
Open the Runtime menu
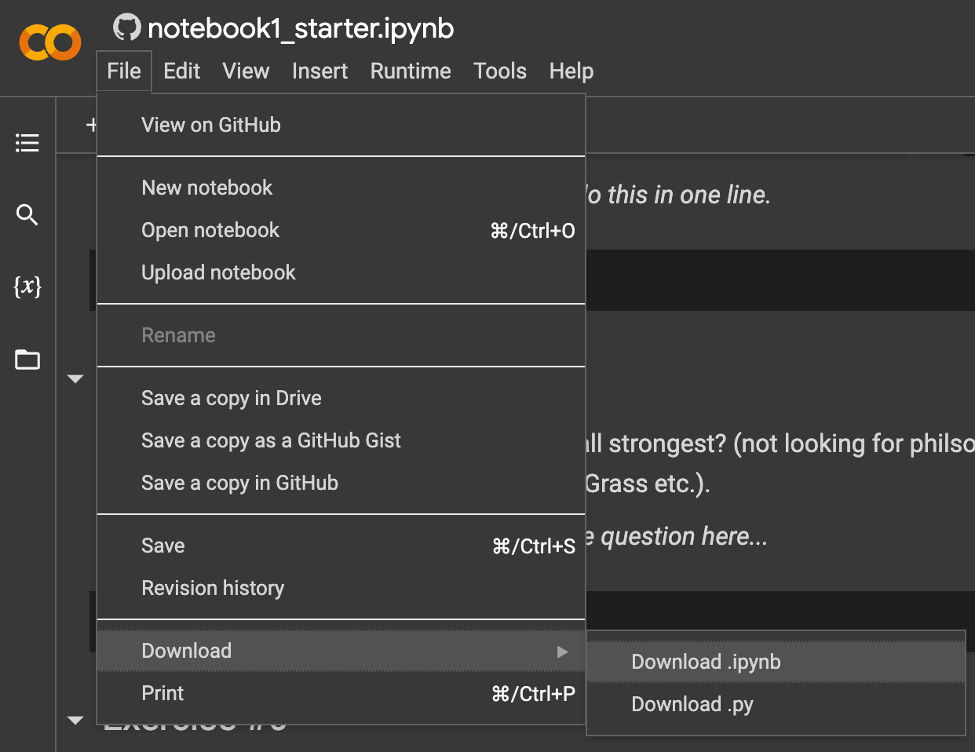[x=411, y=71]
